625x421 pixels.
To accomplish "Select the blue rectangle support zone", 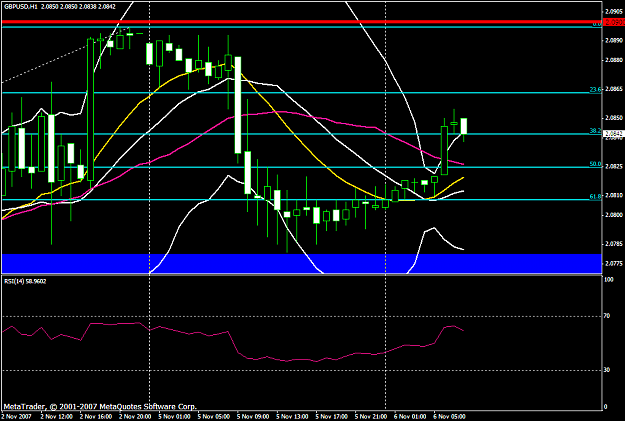I will pos(302,264).
